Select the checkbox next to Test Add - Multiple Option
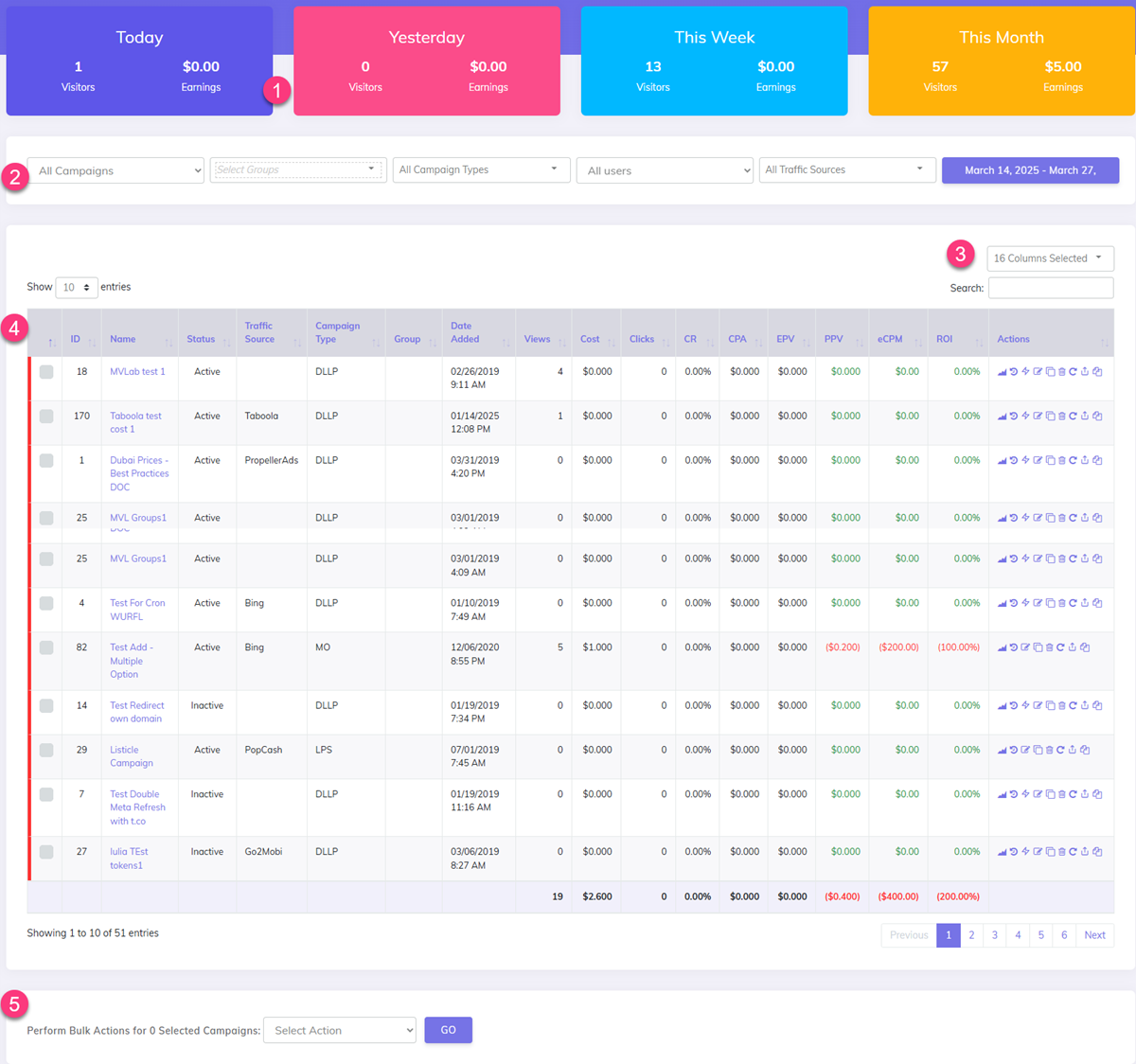1136x1064 pixels. click(x=44, y=647)
